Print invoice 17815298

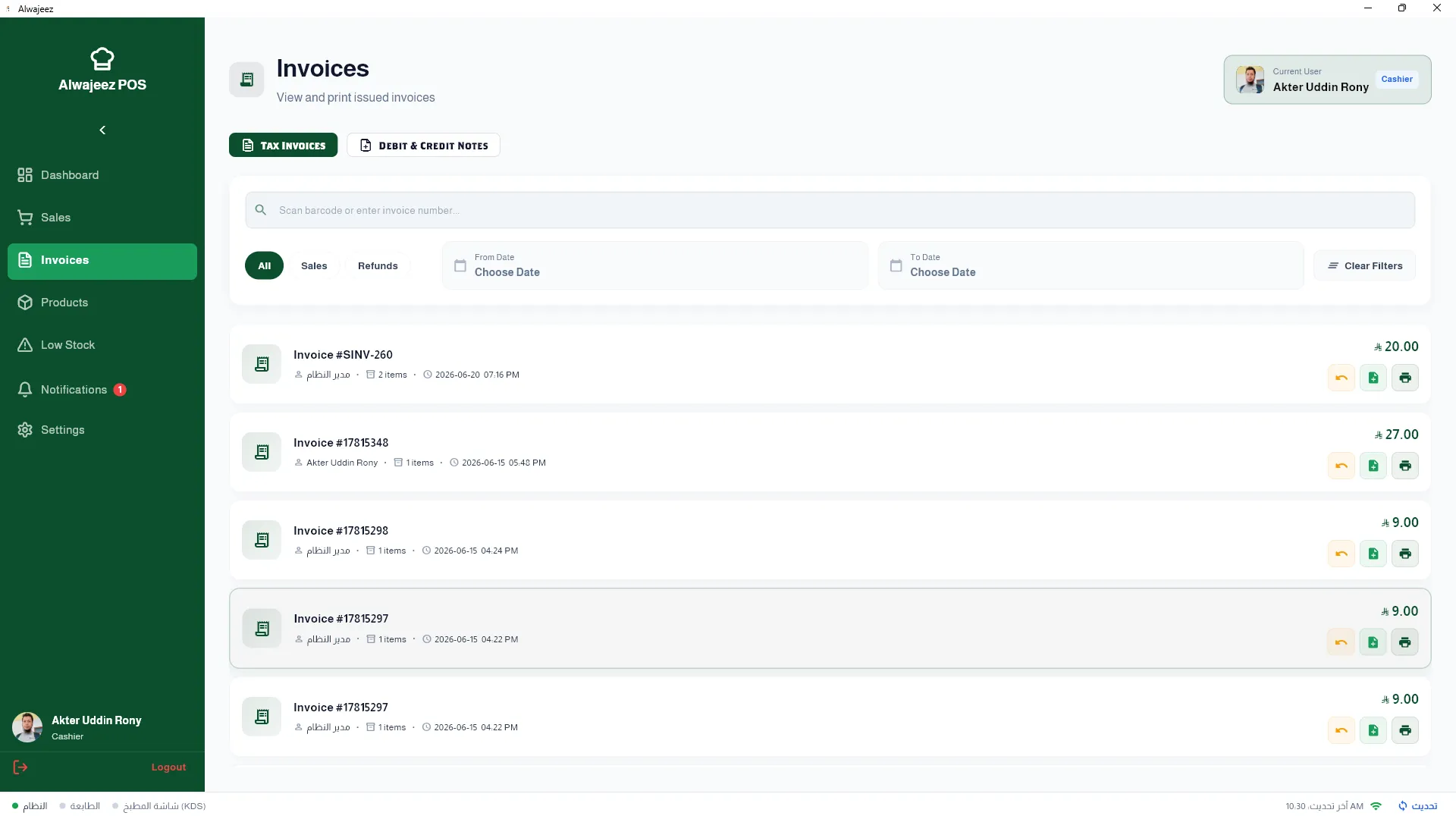click(x=1405, y=554)
